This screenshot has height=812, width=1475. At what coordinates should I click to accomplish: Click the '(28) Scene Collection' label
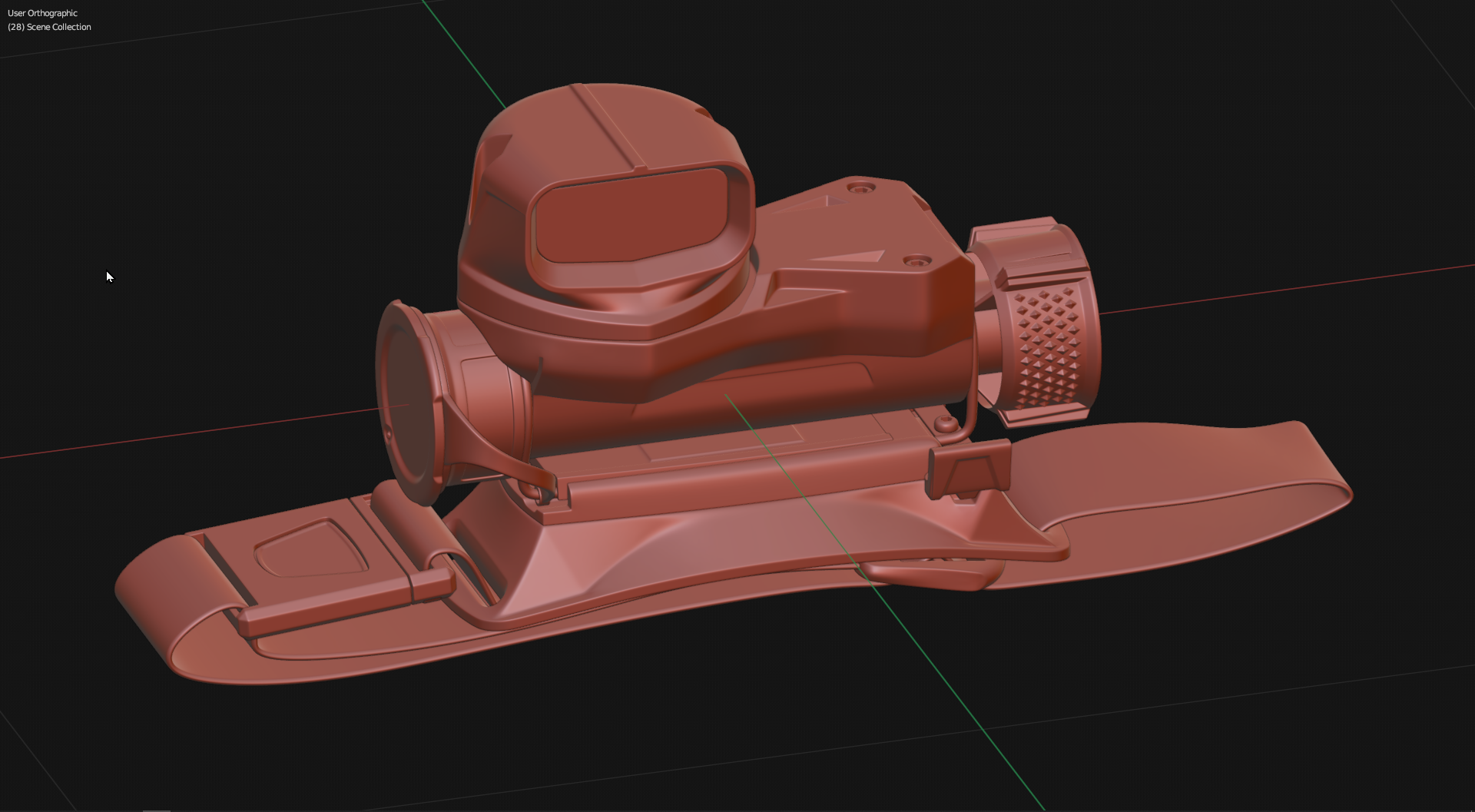pyautogui.click(x=49, y=27)
